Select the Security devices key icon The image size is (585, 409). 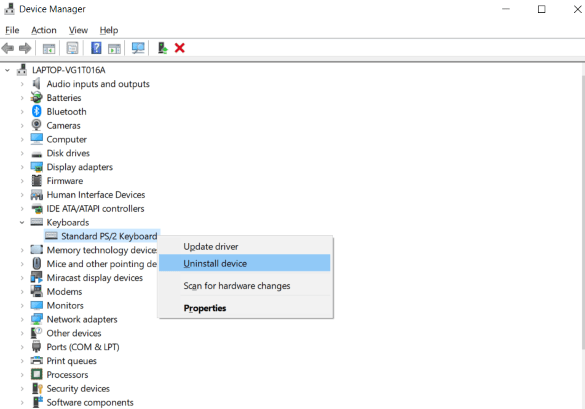[x=37, y=388]
